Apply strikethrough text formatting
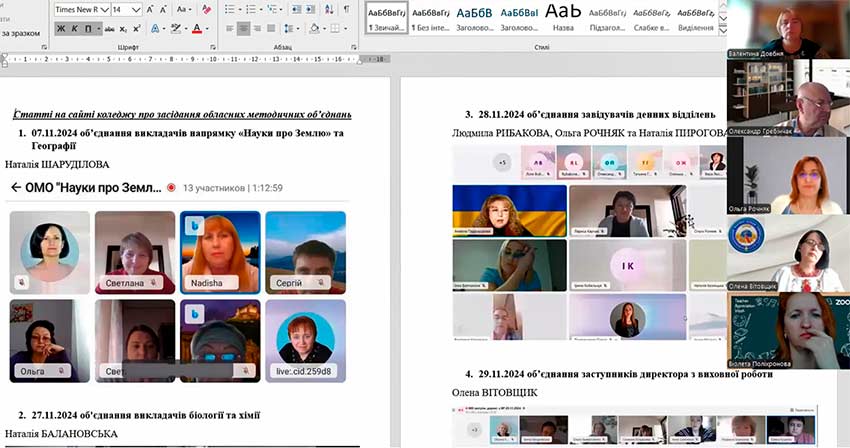This screenshot has width=850, height=448. coord(110,29)
